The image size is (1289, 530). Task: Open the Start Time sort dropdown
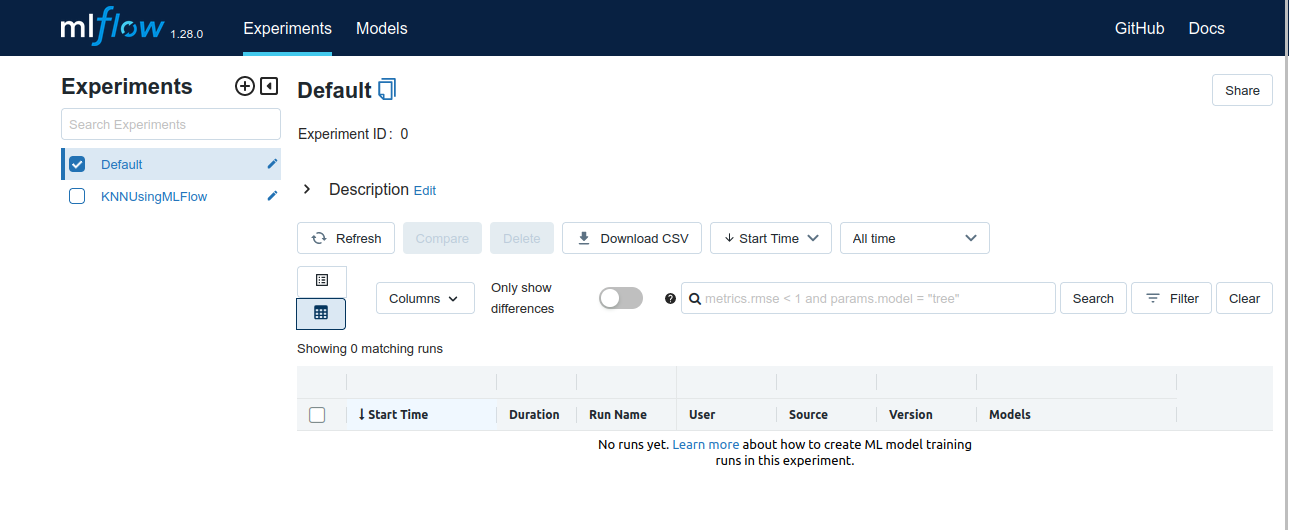[x=771, y=238]
